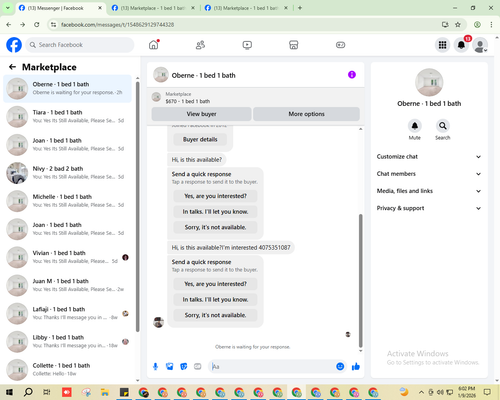Open the Juan M - 1 bed 1 bath chat
Screen dimensions: 500x400
point(68,285)
